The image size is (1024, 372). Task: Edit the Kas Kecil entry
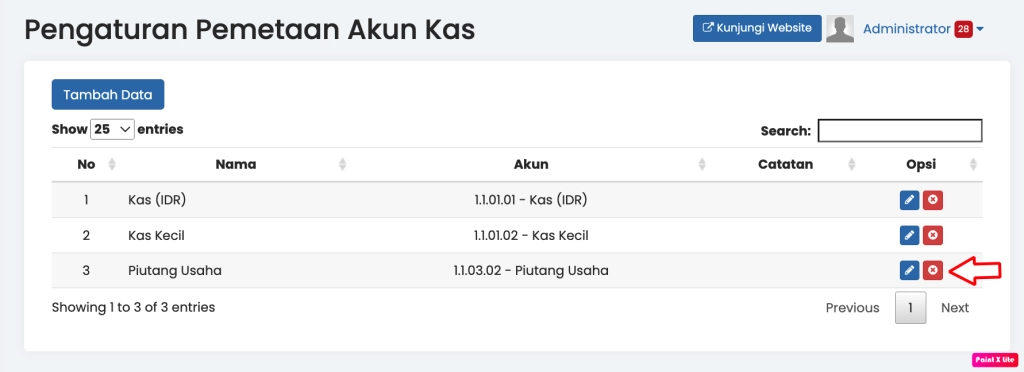pos(909,235)
